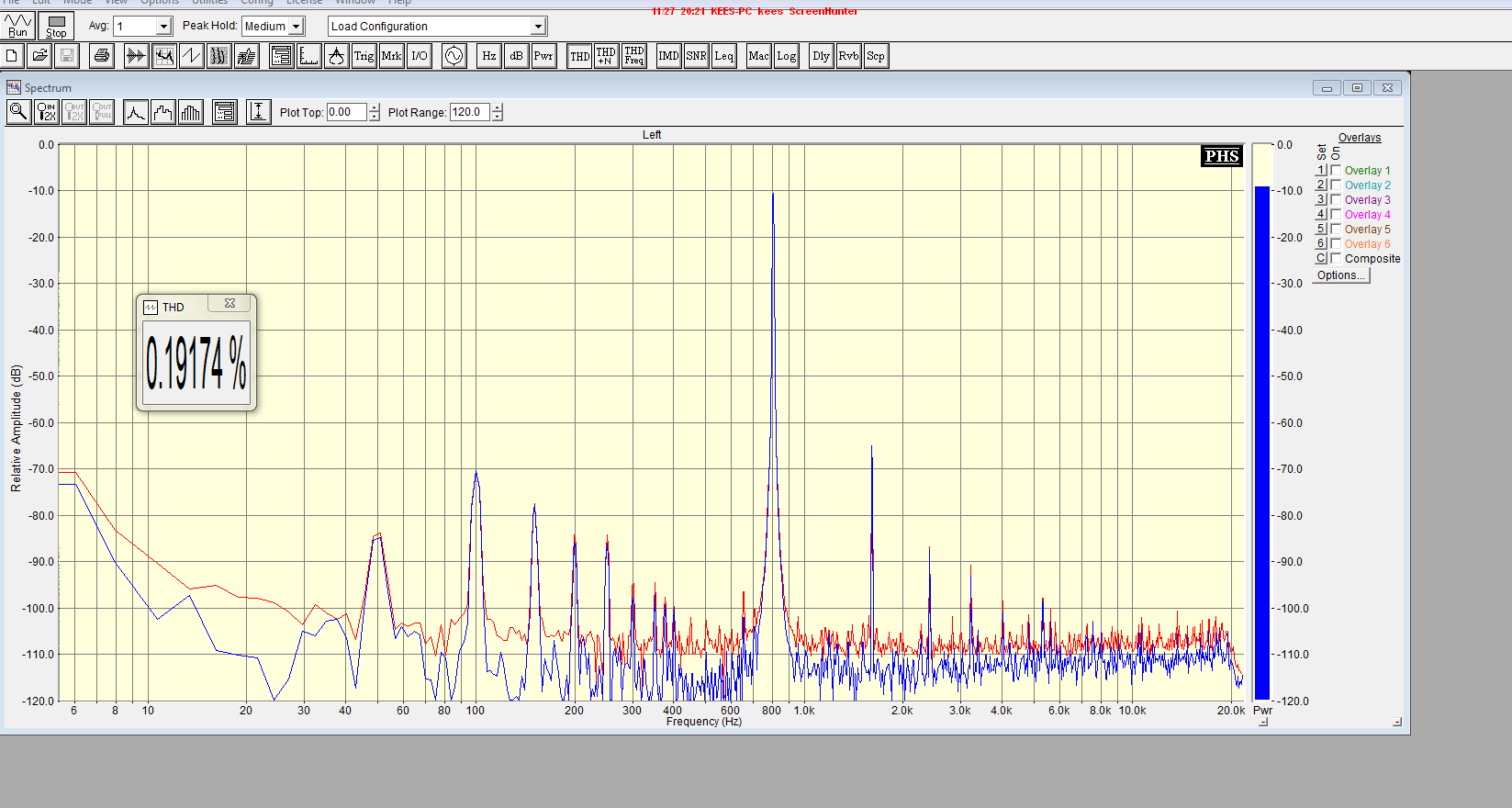The image size is (1512, 808).
Task: Open the Dly delay finder utility
Action: (x=822, y=56)
